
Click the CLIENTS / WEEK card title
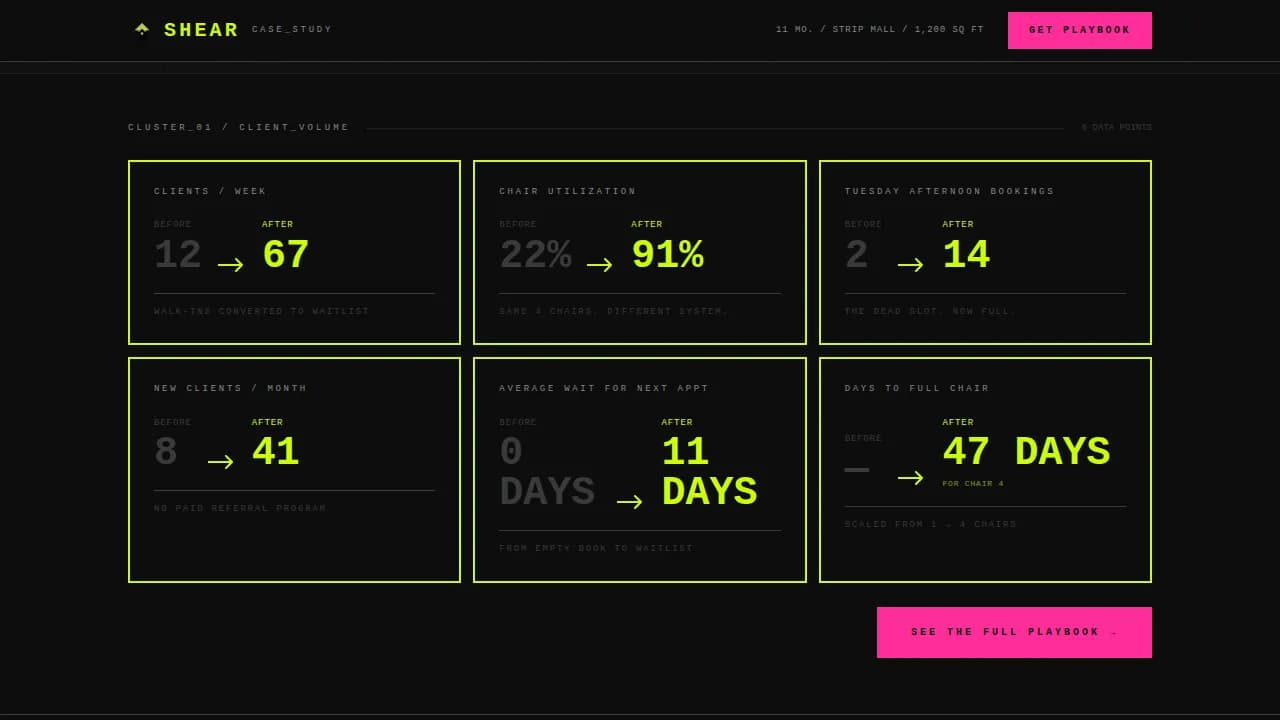point(210,191)
